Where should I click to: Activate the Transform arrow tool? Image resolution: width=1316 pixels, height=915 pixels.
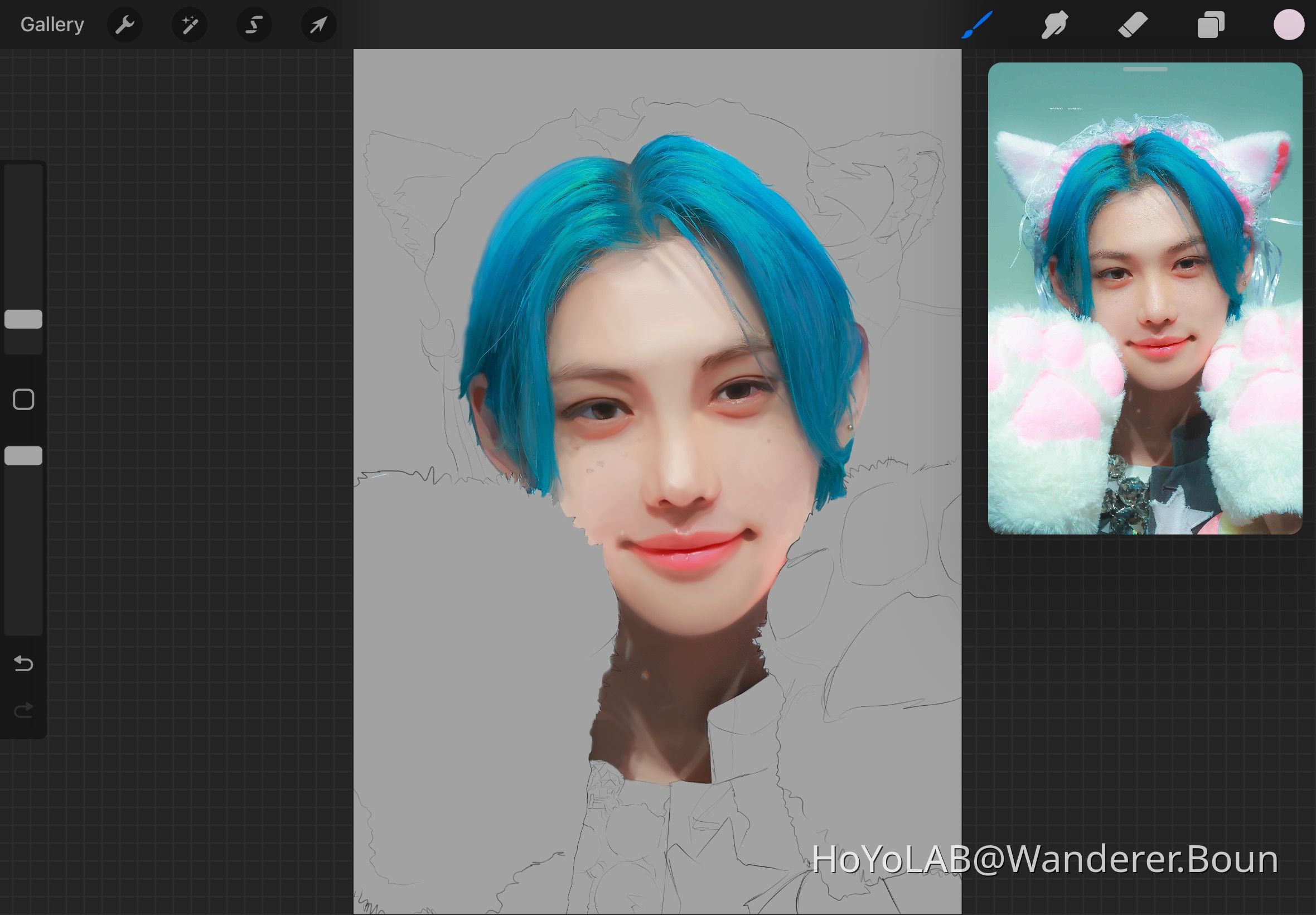click(x=318, y=24)
